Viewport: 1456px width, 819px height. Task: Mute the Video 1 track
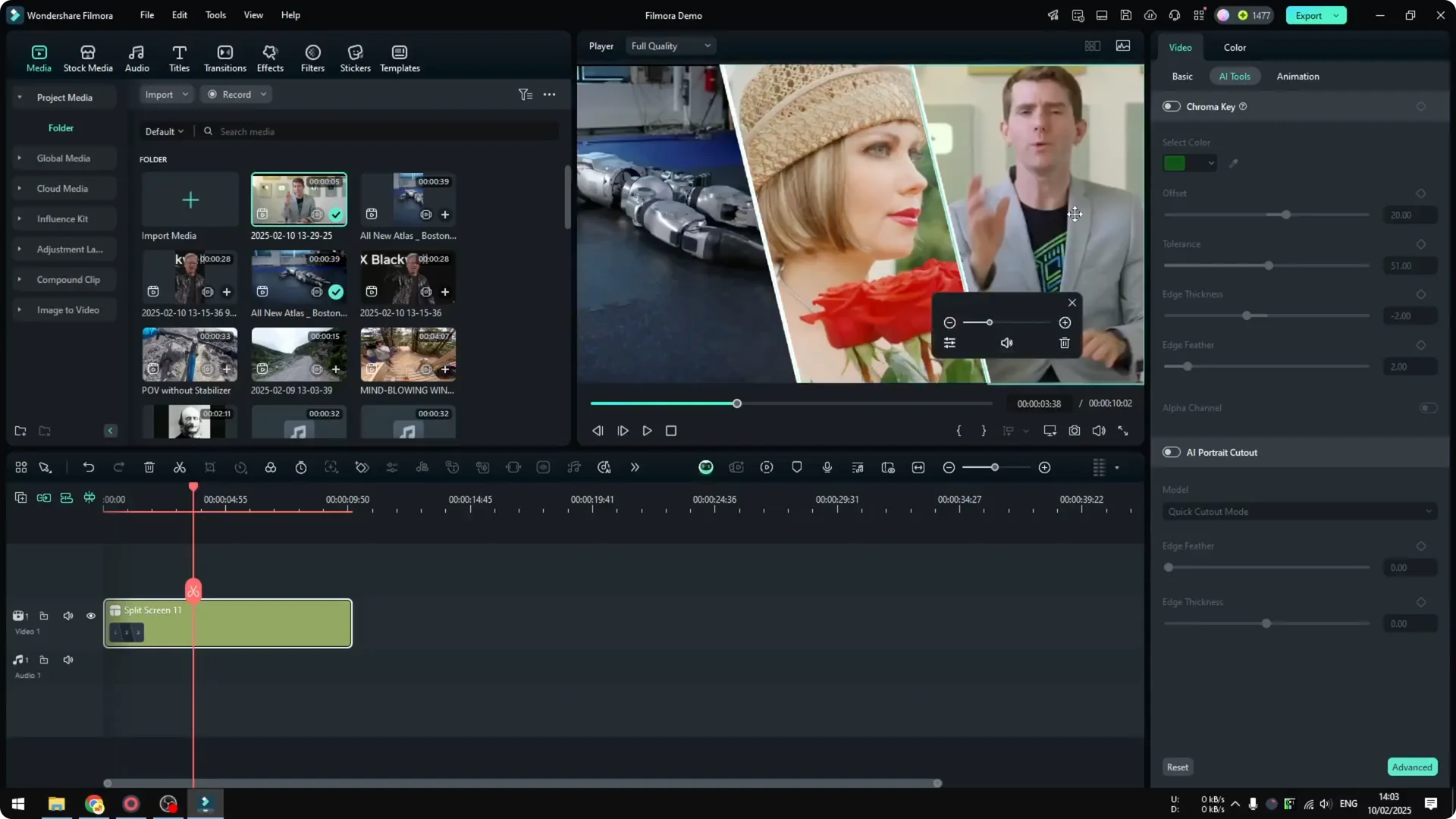click(68, 616)
